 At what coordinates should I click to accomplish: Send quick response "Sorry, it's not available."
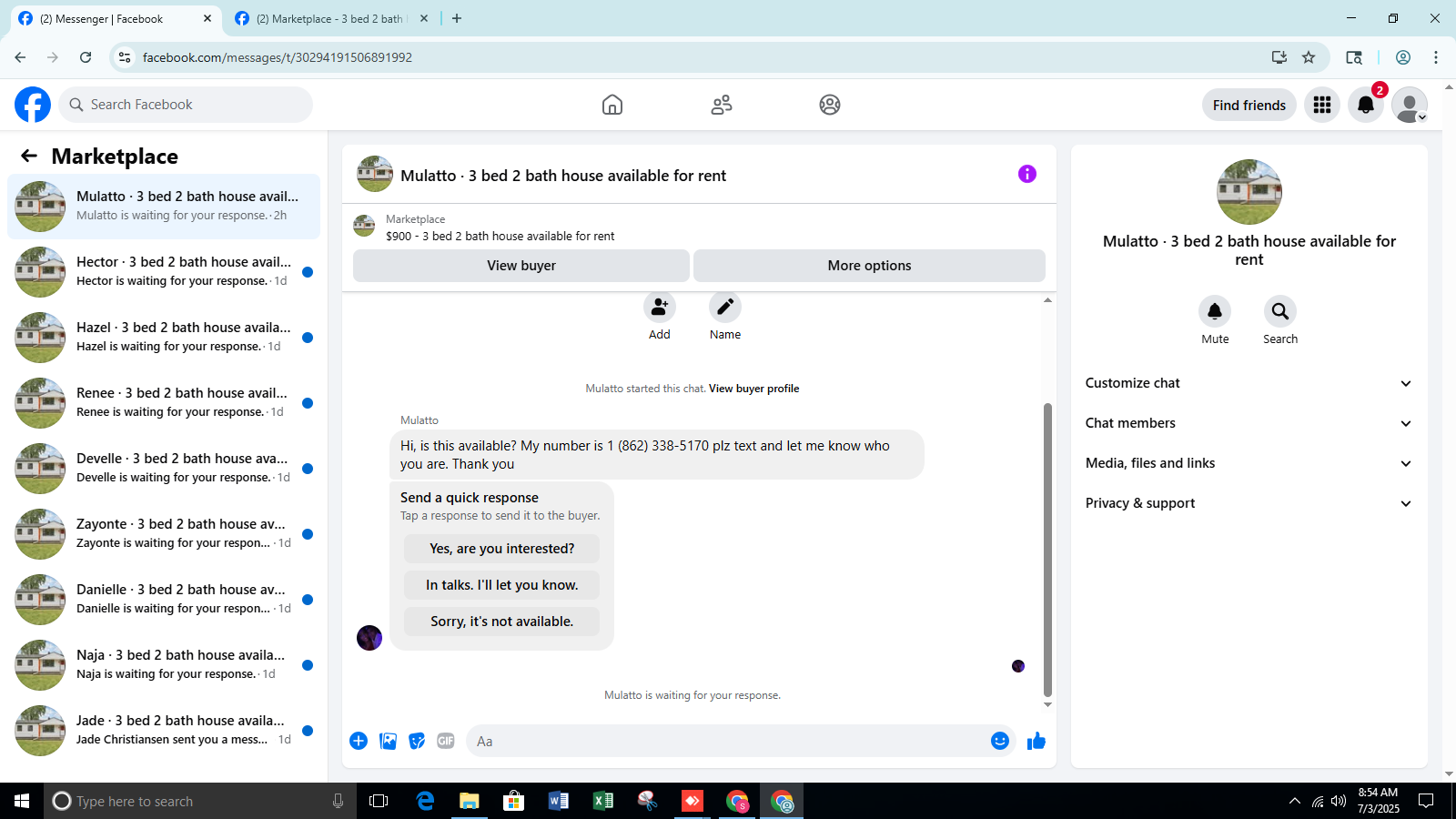pyautogui.click(x=502, y=622)
